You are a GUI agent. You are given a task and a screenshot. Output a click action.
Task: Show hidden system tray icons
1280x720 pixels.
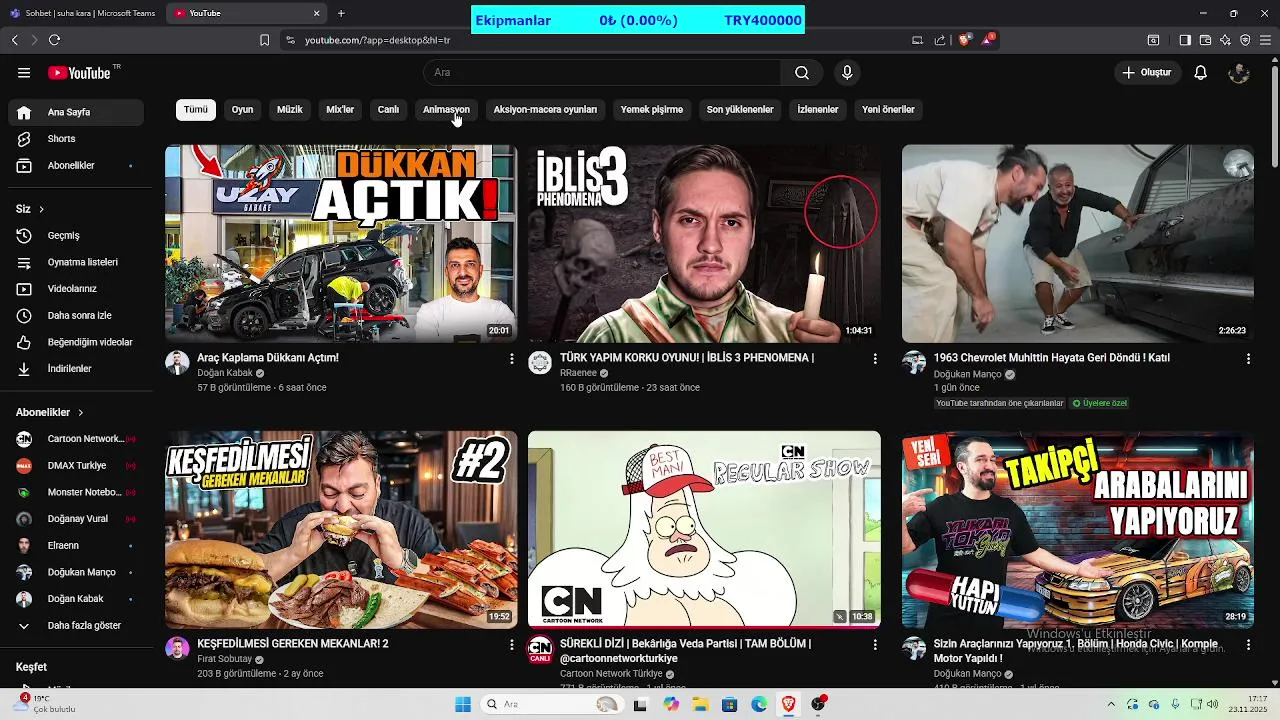pyautogui.click(x=1111, y=704)
